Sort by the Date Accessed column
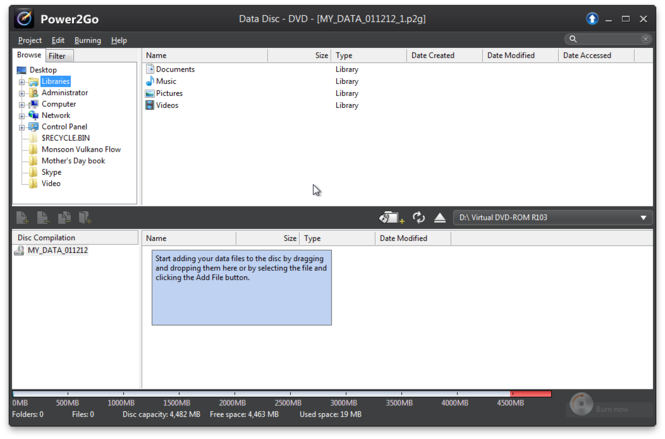 596,56
